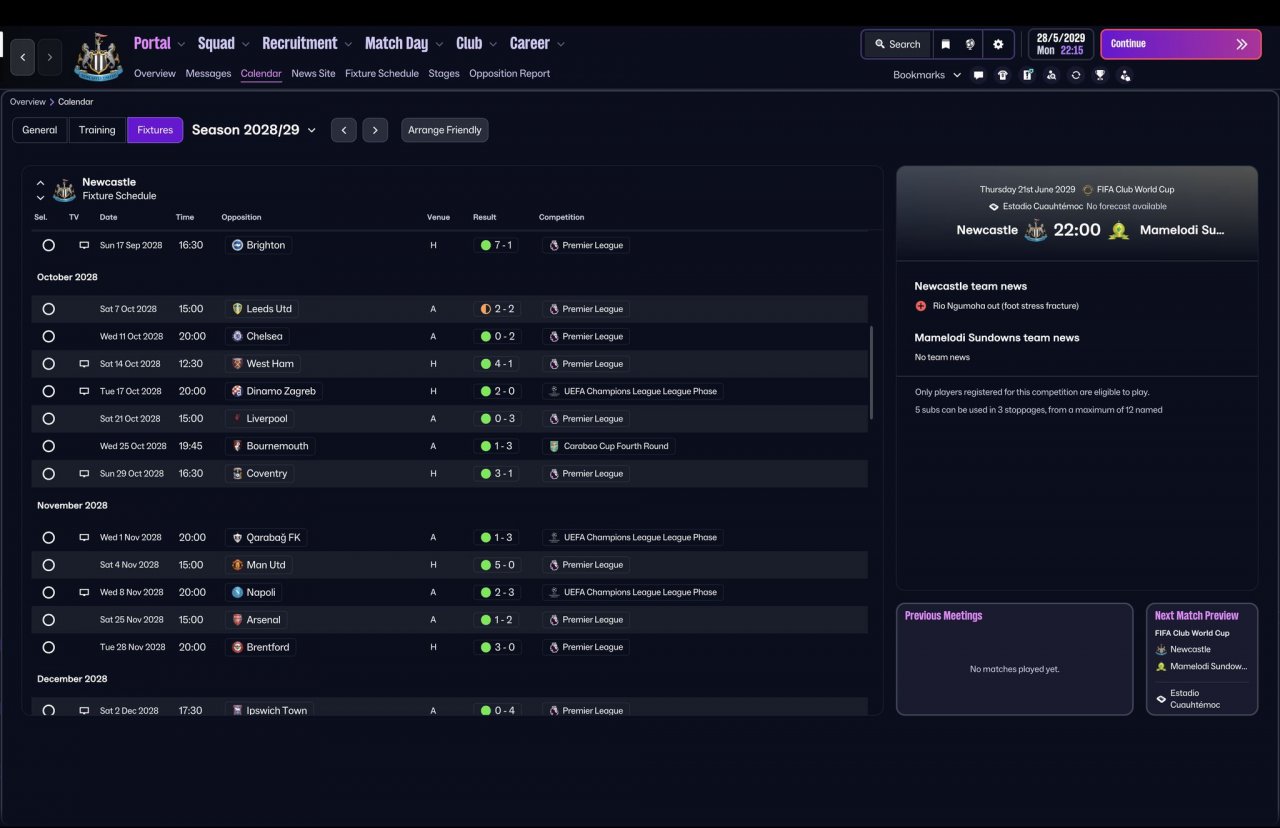
Task: Go to the previous season with the arrow
Action: point(344,130)
